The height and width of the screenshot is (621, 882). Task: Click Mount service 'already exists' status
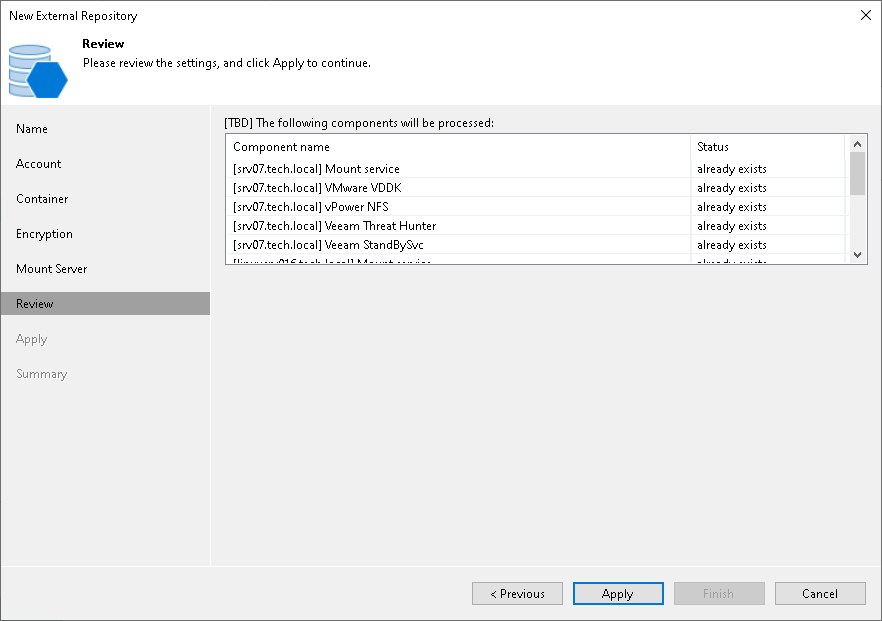(x=732, y=169)
